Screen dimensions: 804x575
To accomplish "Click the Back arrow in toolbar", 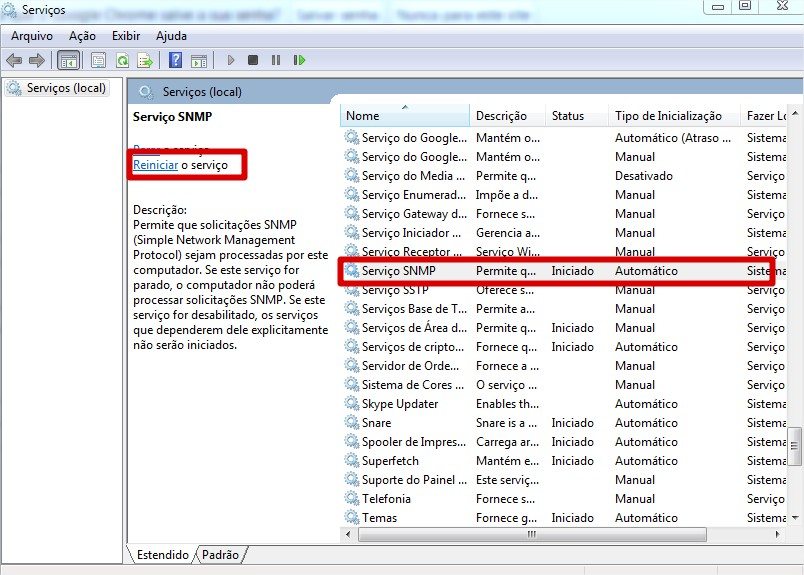I will pyautogui.click(x=14, y=60).
